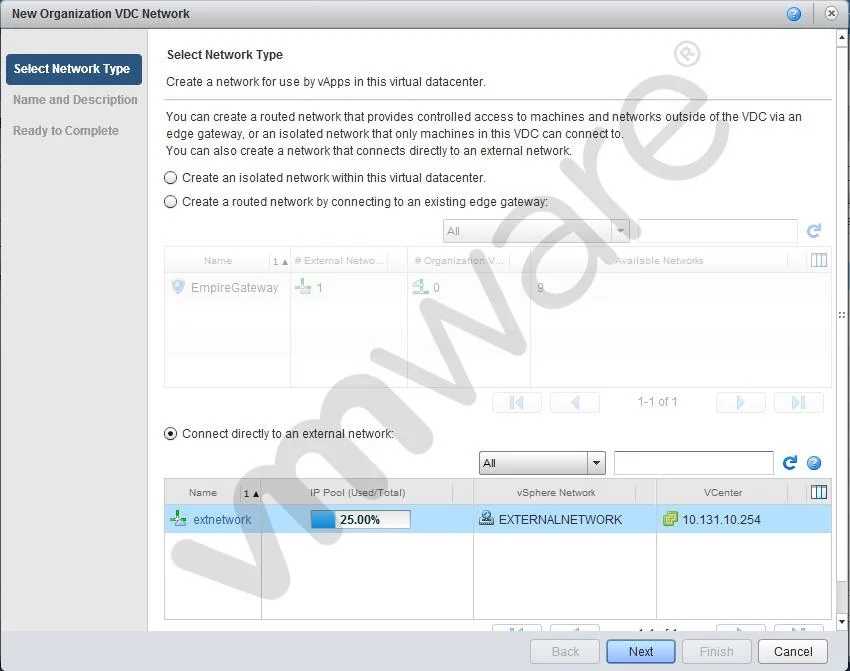Click VCenter column header
Screen dimensions: 850x671
[x=723, y=493]
